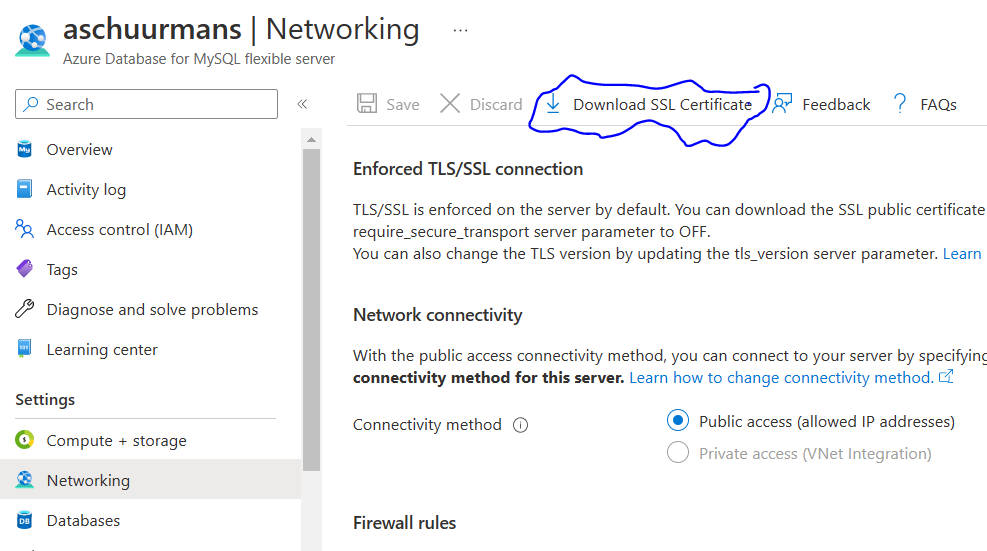Screen dimensions: 987x551
Task: Click the Databases DB icon
Action: 25,520
